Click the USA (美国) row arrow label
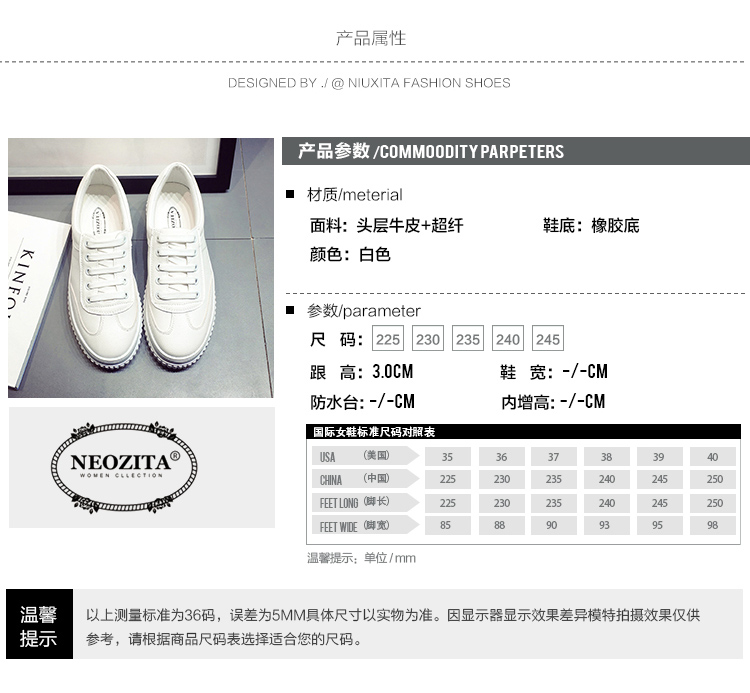750x693 pixels. tap(365, 456)
